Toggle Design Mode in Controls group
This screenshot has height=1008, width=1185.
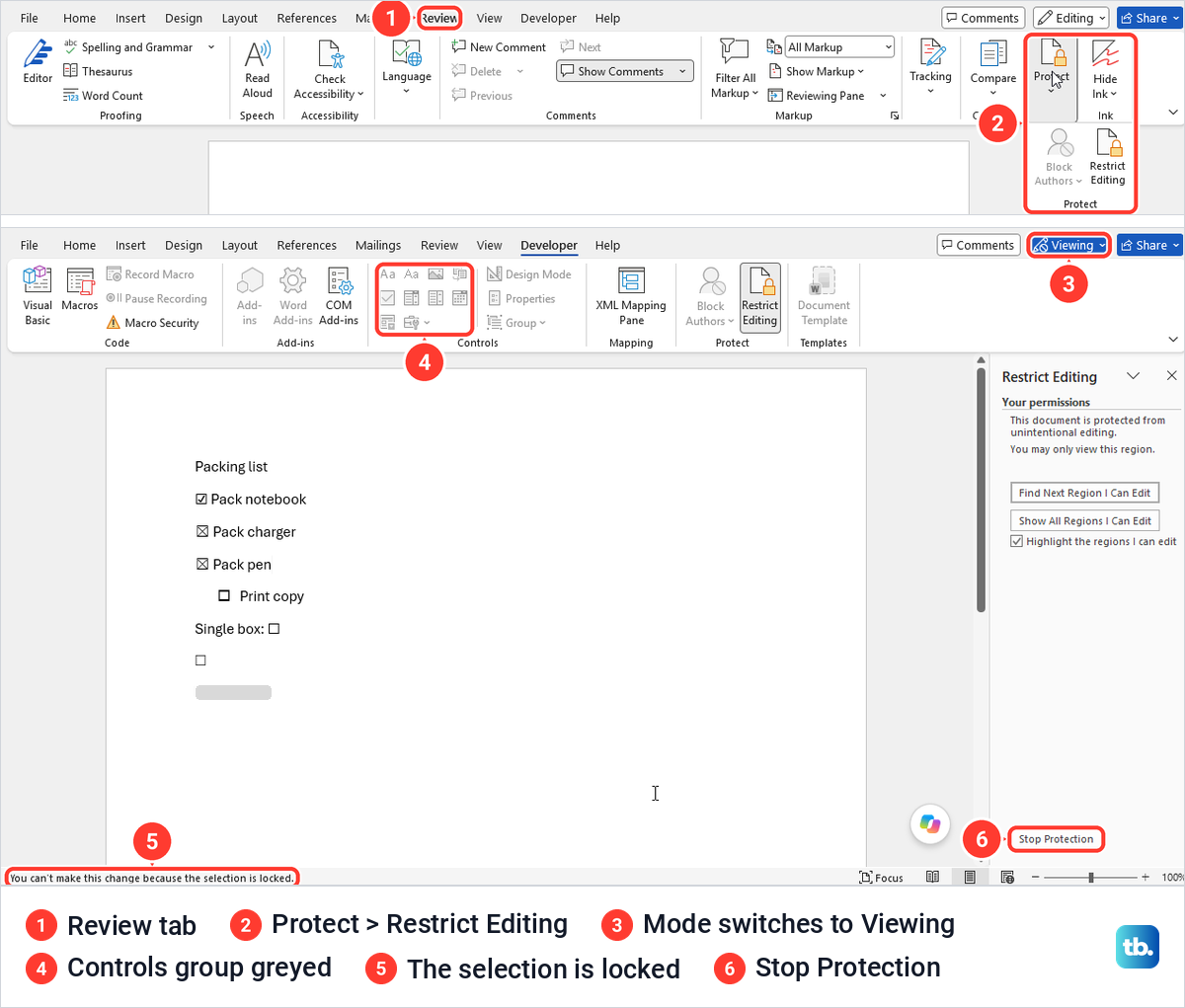529,274
